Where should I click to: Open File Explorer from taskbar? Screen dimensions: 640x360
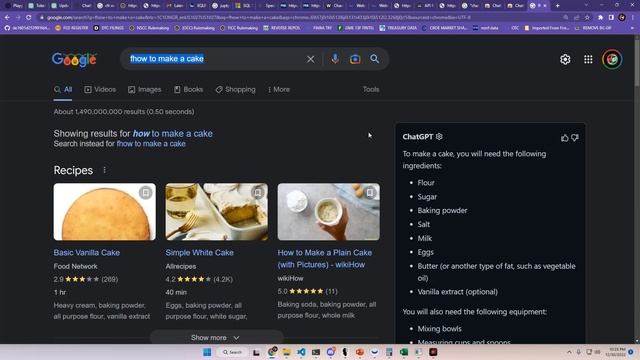(x=287, y=352)
